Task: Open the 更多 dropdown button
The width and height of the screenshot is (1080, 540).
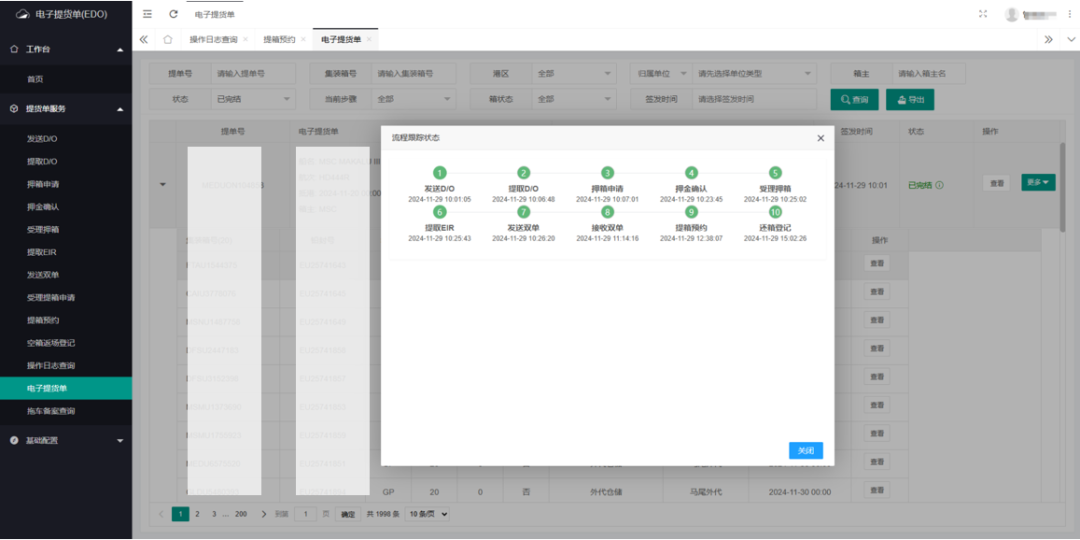Action: pos(1038,183)
